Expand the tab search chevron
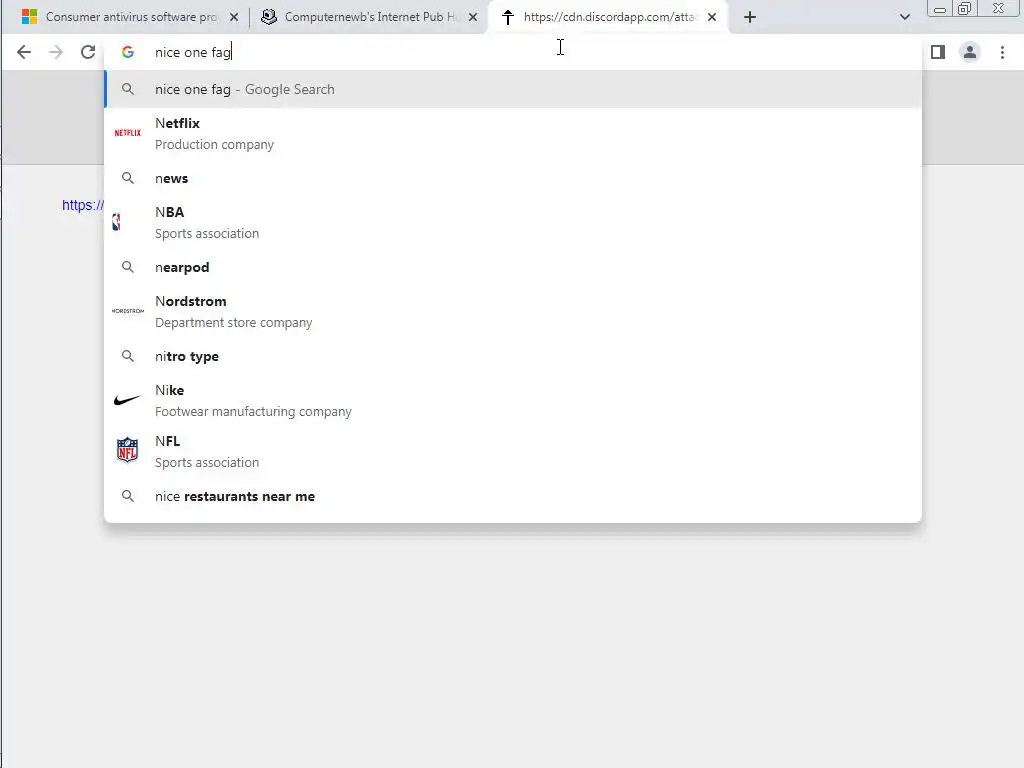The height and width of the screenshot is (768, 1024). (x=904, y=17)
